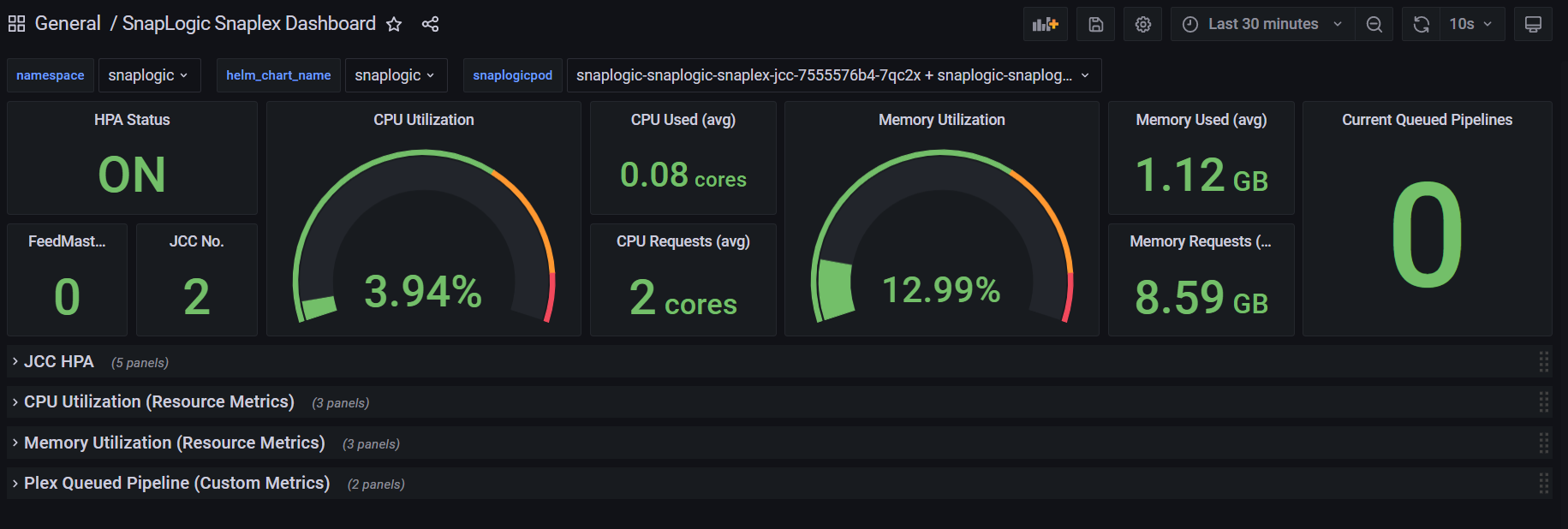Viewport: 1568px width, 529px height.
Task: Click the 3.94% CPU gauge value
Action: (423, 291)
